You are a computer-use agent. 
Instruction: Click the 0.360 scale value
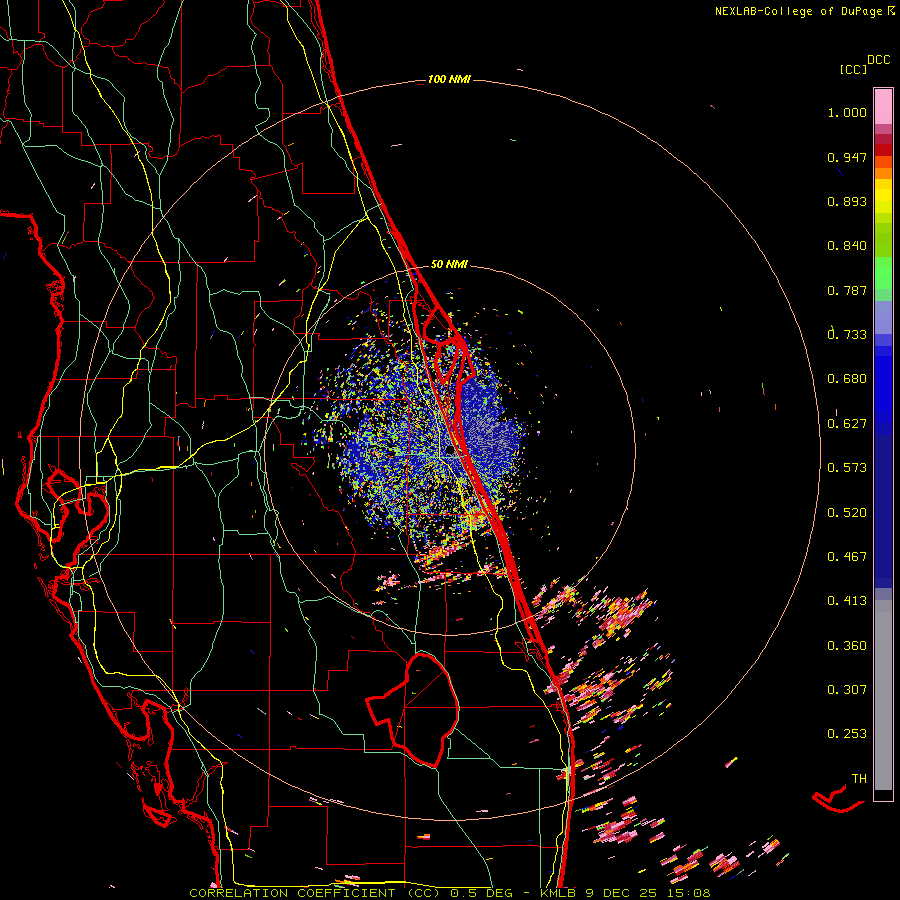847,646
